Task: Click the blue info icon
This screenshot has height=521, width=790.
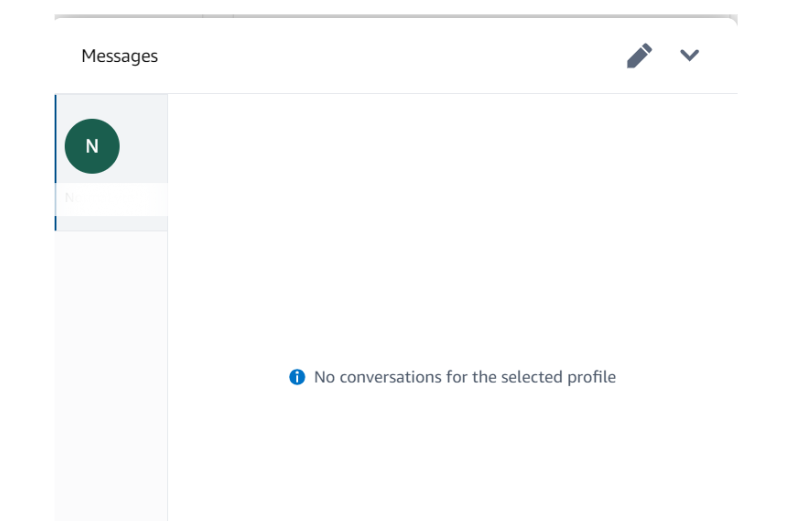Action: [x=297, y=377]
